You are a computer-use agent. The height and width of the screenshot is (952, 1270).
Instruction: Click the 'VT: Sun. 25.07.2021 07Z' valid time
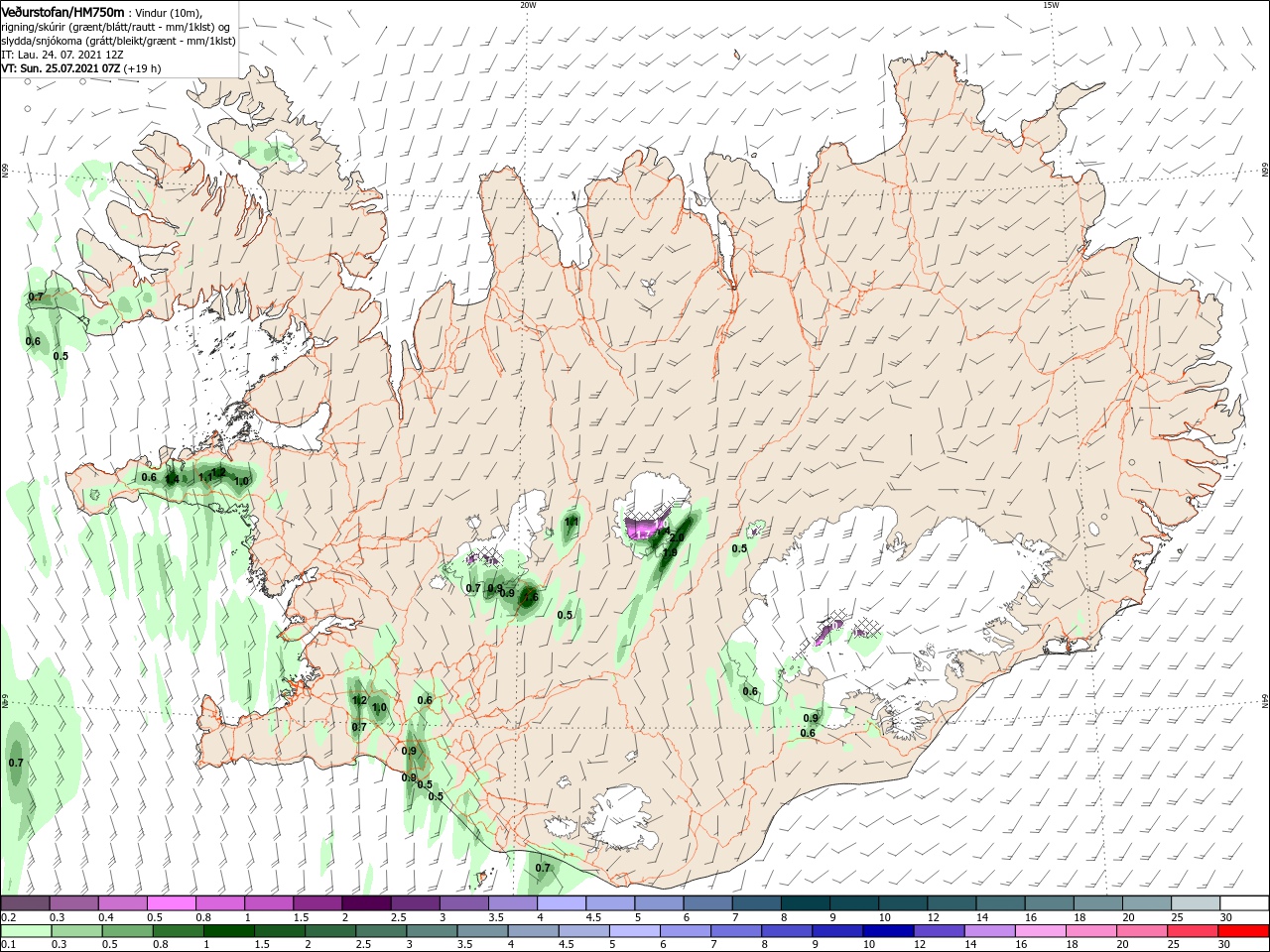click(61, 69)
